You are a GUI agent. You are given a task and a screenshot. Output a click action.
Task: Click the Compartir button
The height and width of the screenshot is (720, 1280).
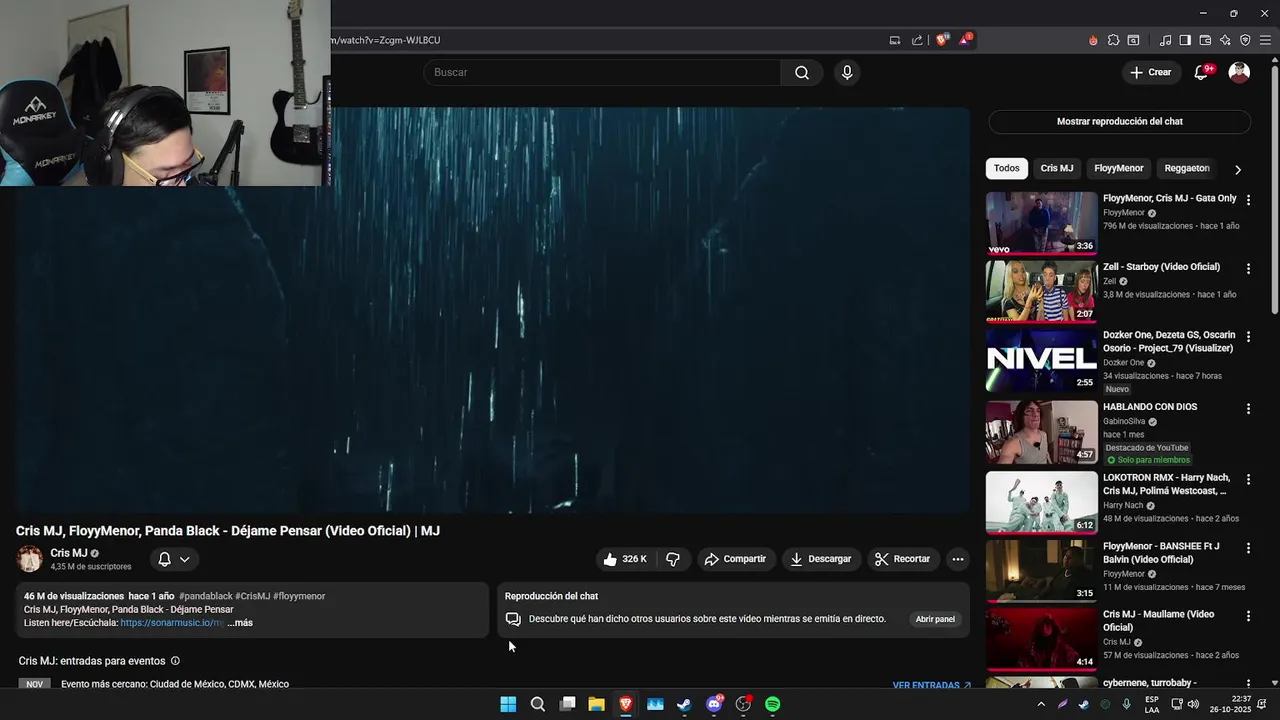(735, 559)
